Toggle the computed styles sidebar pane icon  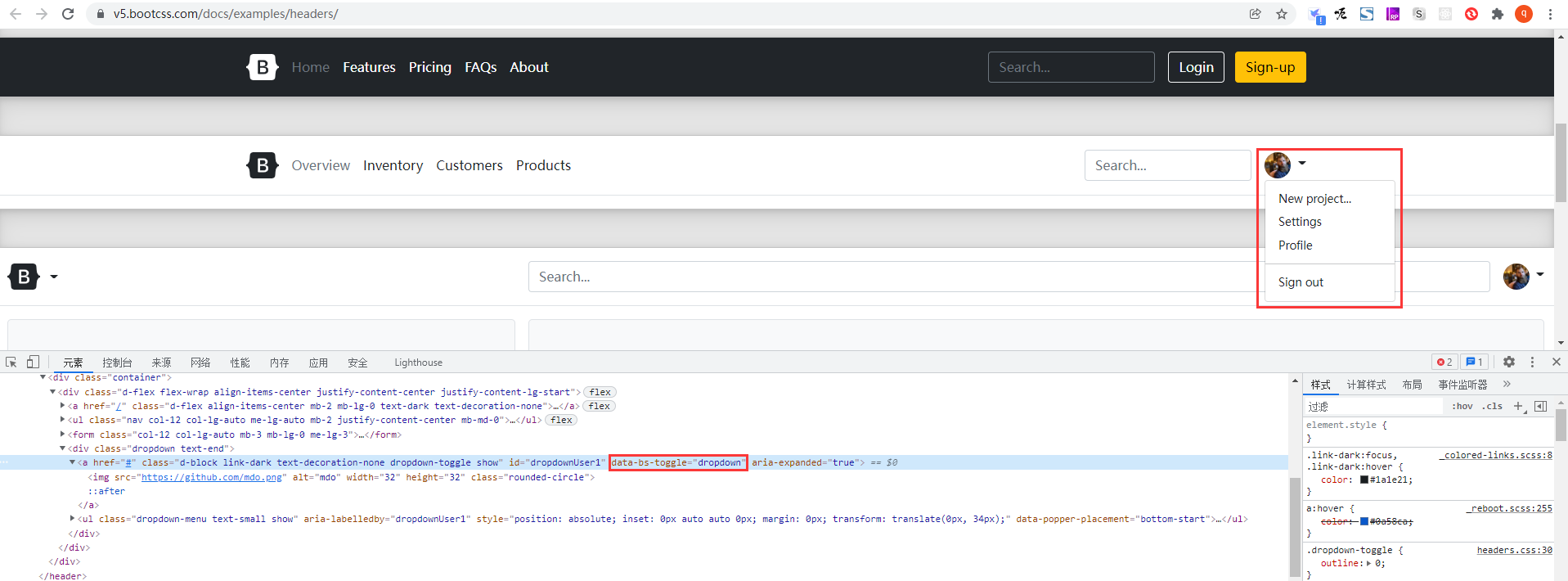(x=1541, y=406)
